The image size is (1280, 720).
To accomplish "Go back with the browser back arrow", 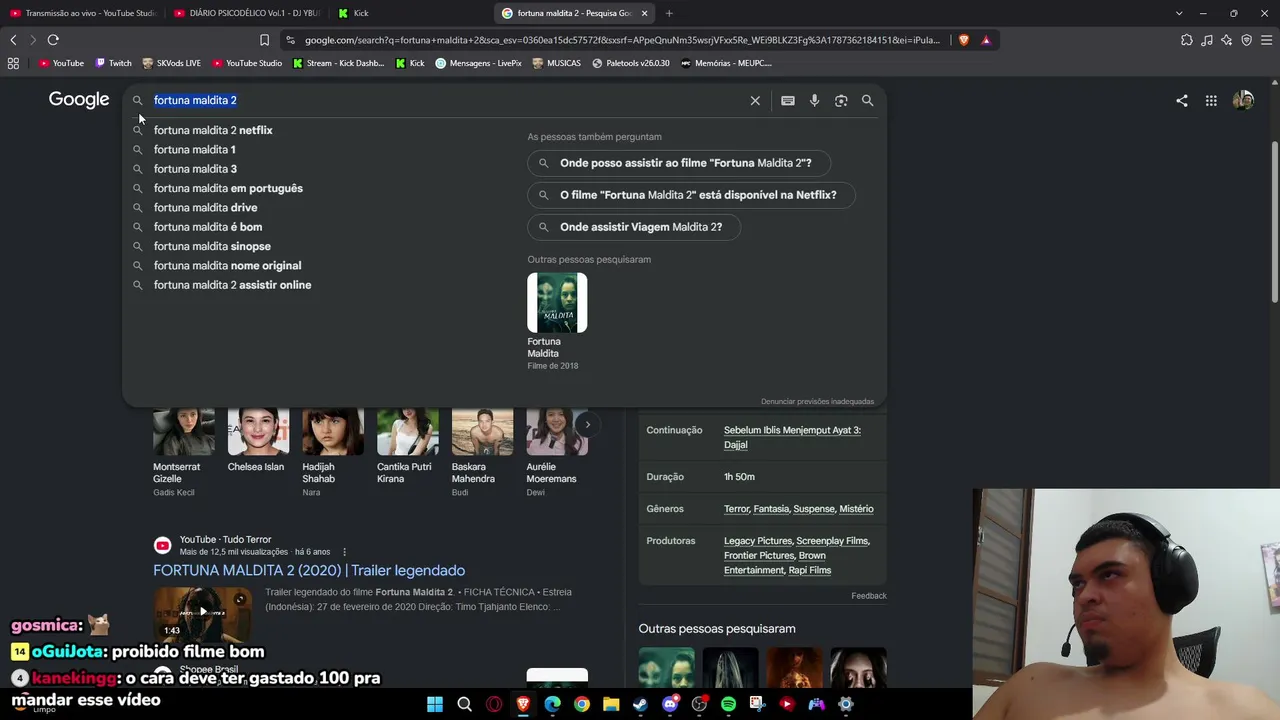I will click(13, 40).
